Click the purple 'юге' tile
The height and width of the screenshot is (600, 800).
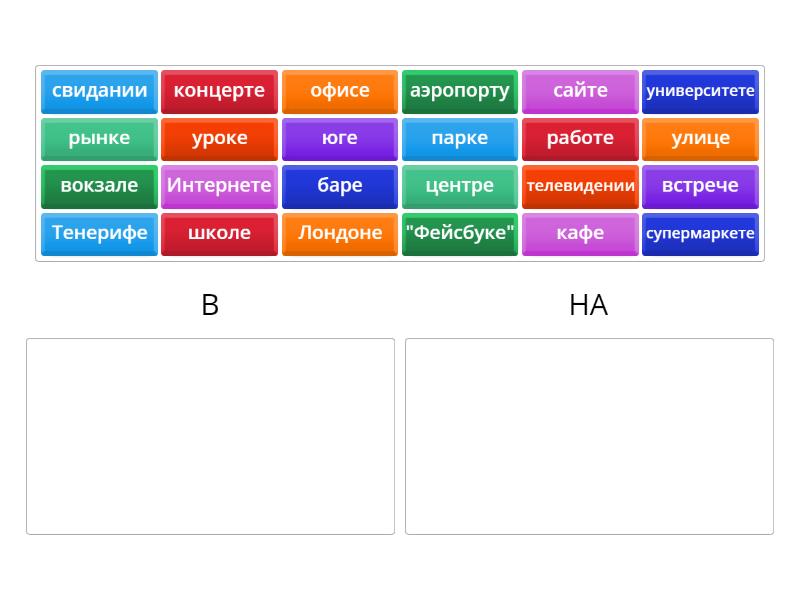pos(340,139)
